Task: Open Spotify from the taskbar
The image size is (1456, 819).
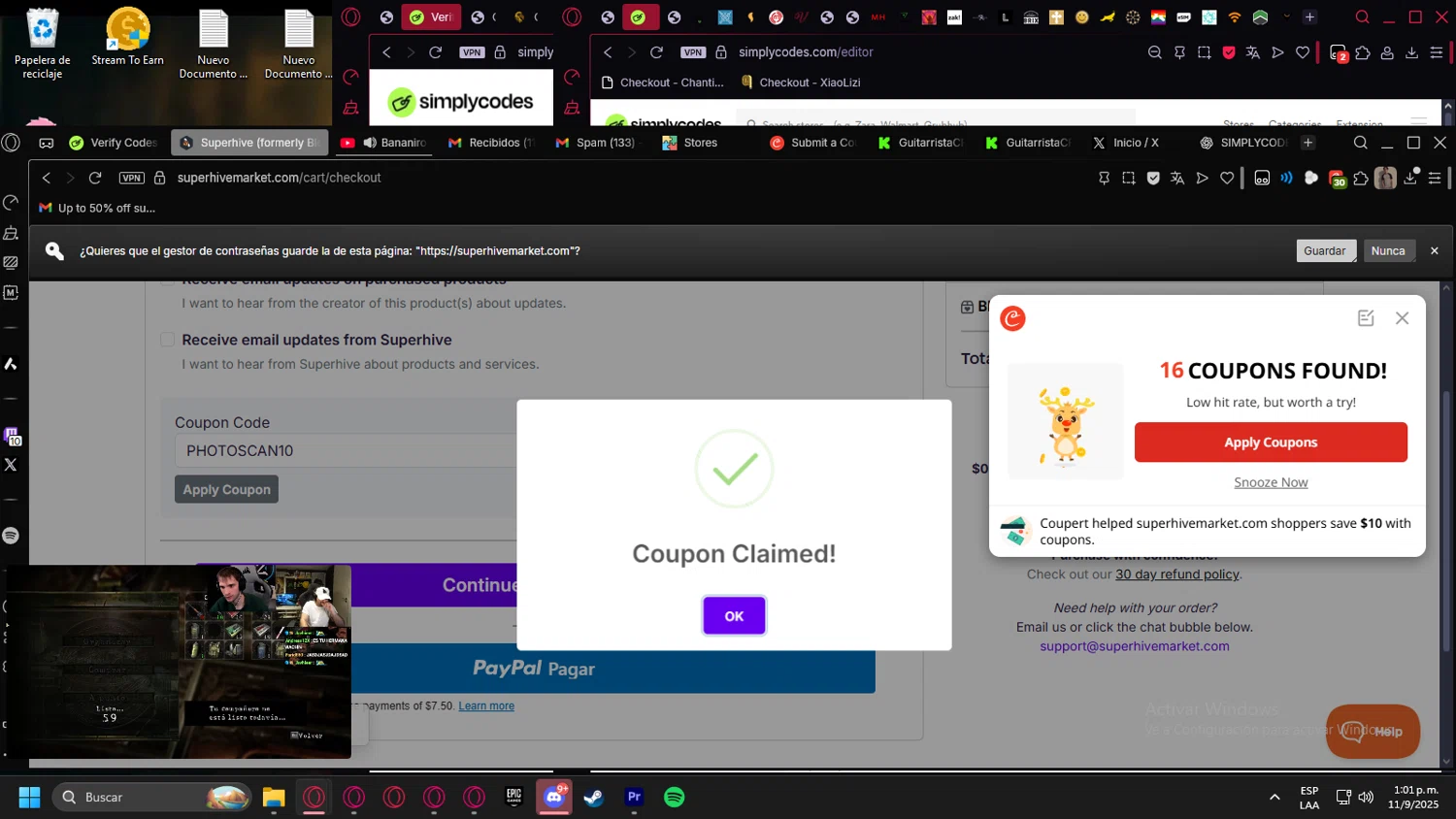Action: pos(674,797)
